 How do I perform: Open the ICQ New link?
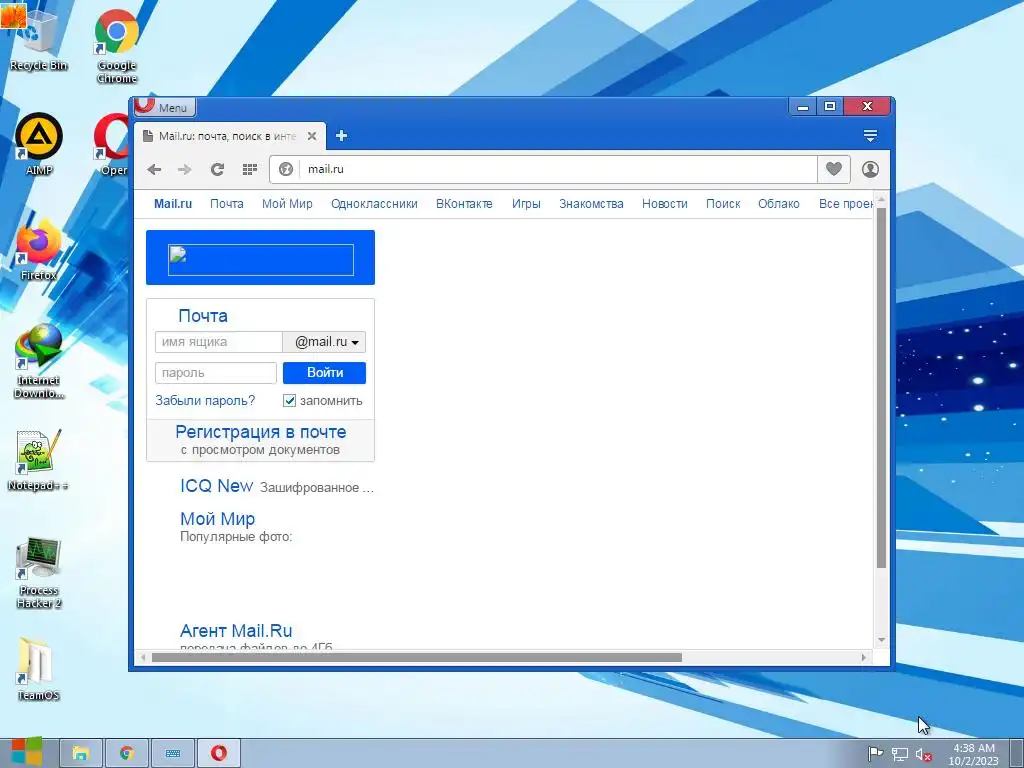[x=216, y=486]
